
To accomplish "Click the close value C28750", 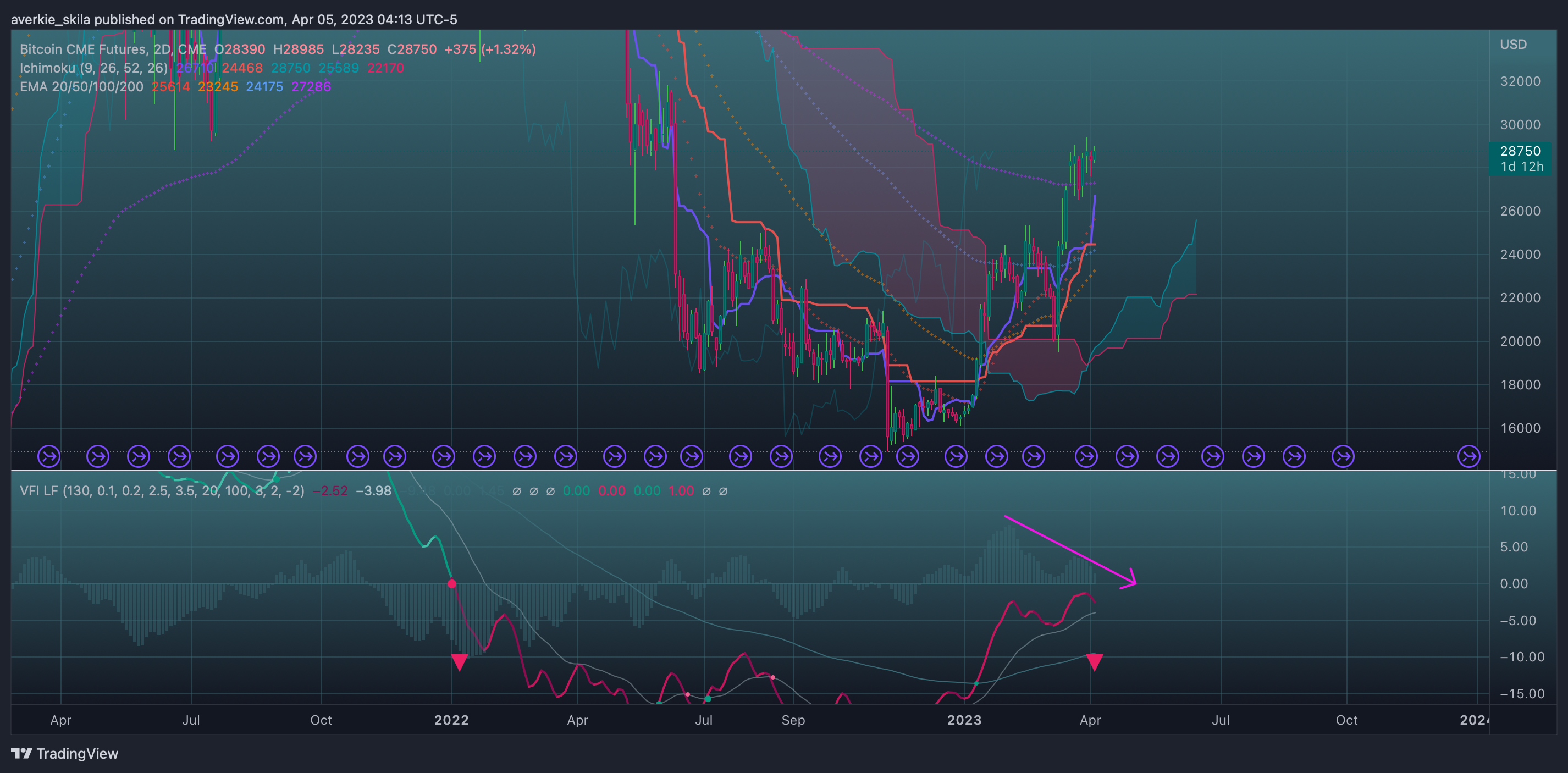I will pyautogui.click(x=412, y=49).
